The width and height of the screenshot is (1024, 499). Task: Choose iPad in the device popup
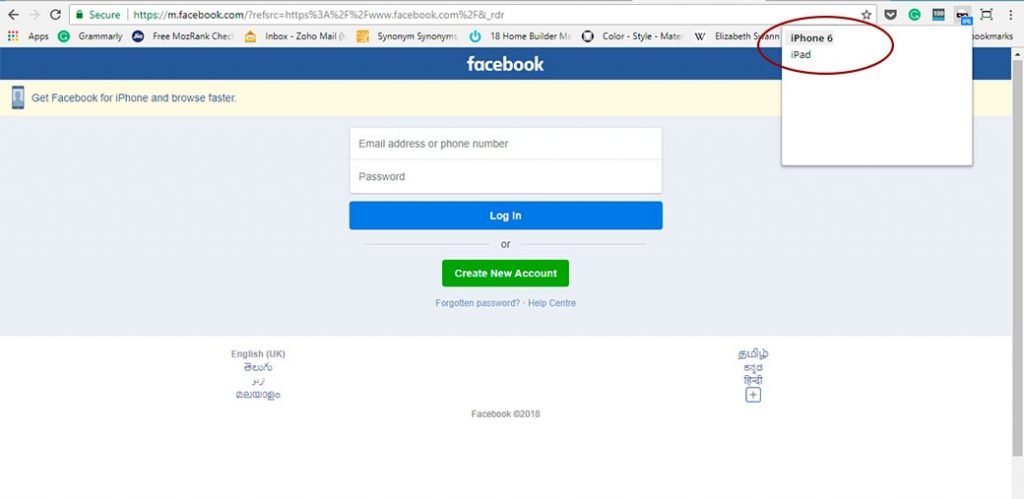801,55
